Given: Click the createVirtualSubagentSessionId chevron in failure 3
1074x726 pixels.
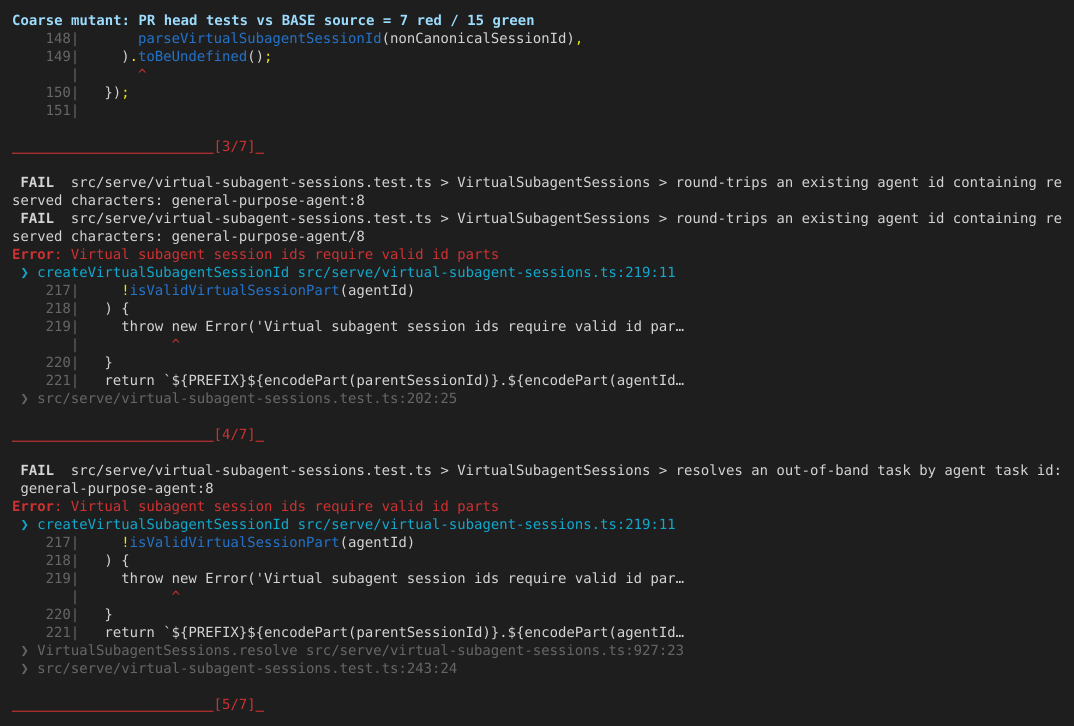Looking at the screenshot, I should pos(25,273).
